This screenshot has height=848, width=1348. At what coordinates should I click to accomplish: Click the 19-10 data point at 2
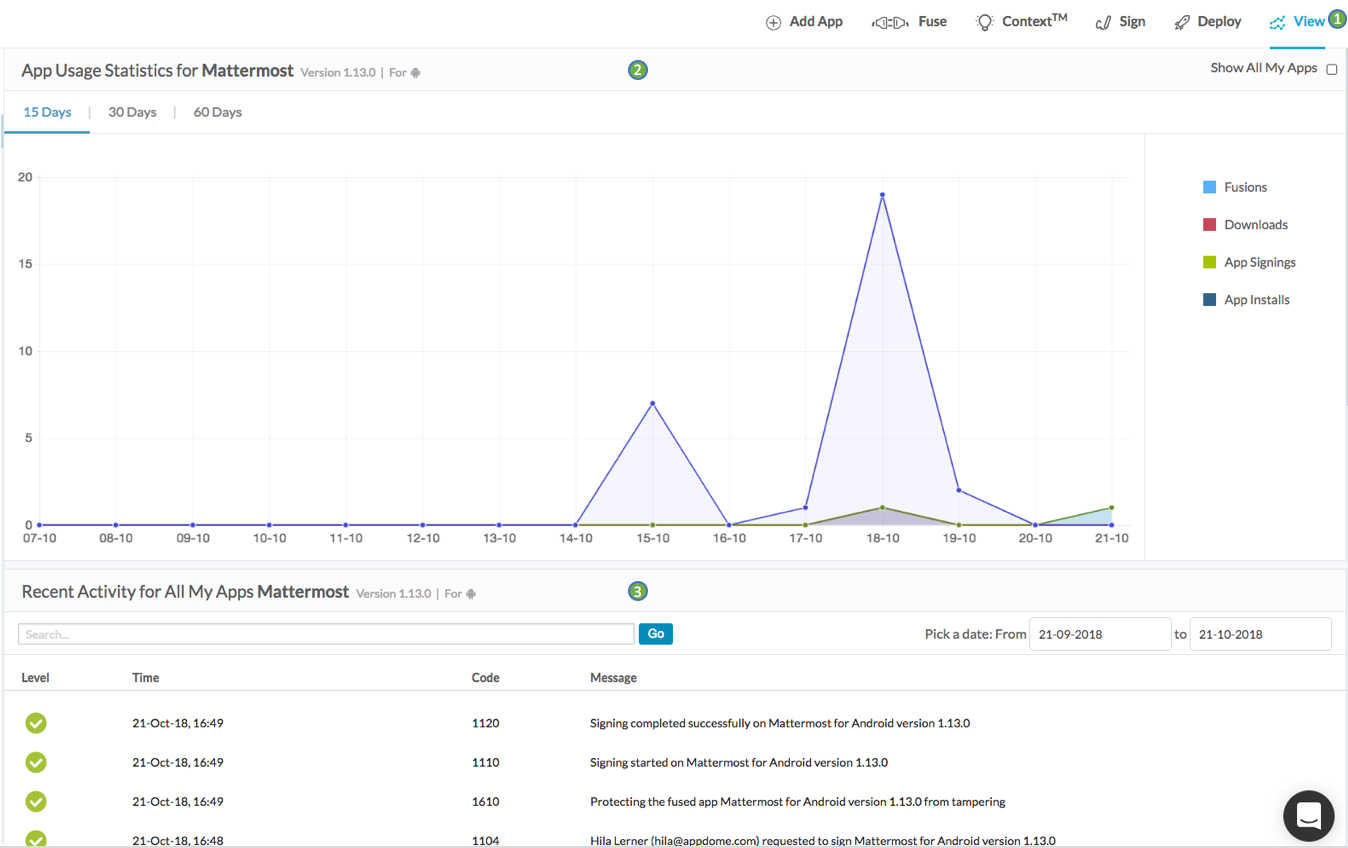click(959, 490)
